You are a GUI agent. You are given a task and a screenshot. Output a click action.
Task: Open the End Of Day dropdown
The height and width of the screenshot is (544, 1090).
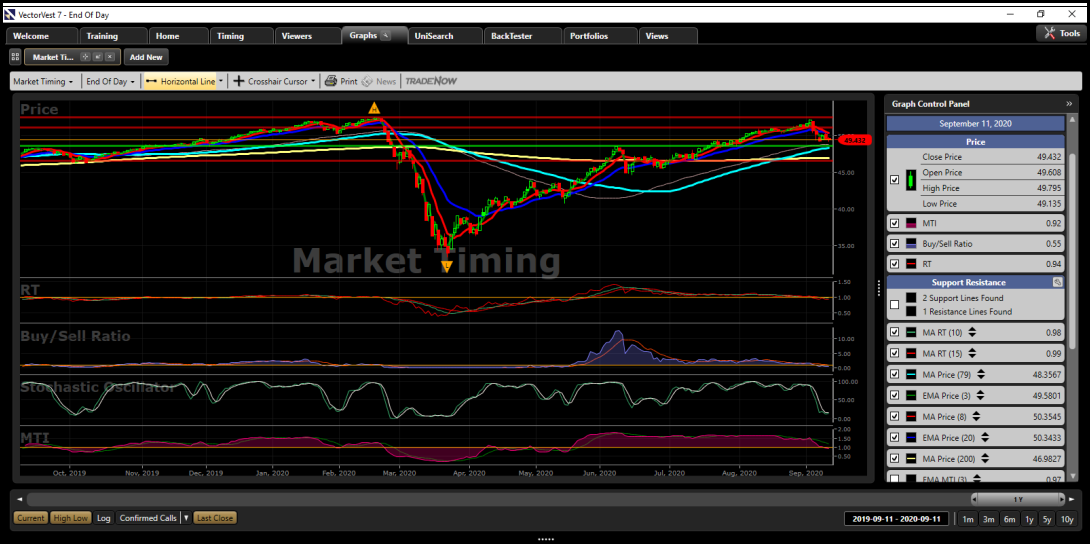click(110, 81)
